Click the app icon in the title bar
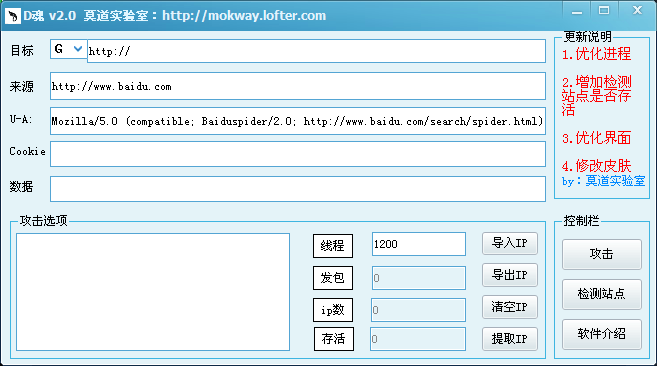The height and width of the screenshot is (366, 657). click(13, 16)
